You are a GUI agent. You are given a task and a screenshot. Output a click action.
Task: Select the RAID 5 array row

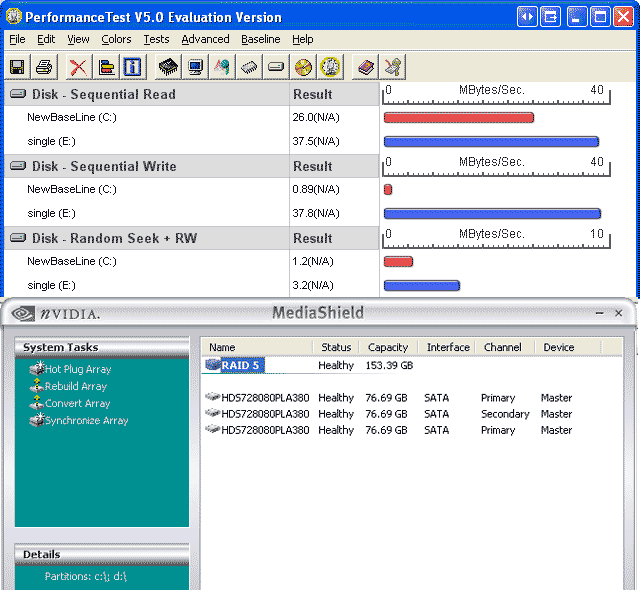click(240, 365)
